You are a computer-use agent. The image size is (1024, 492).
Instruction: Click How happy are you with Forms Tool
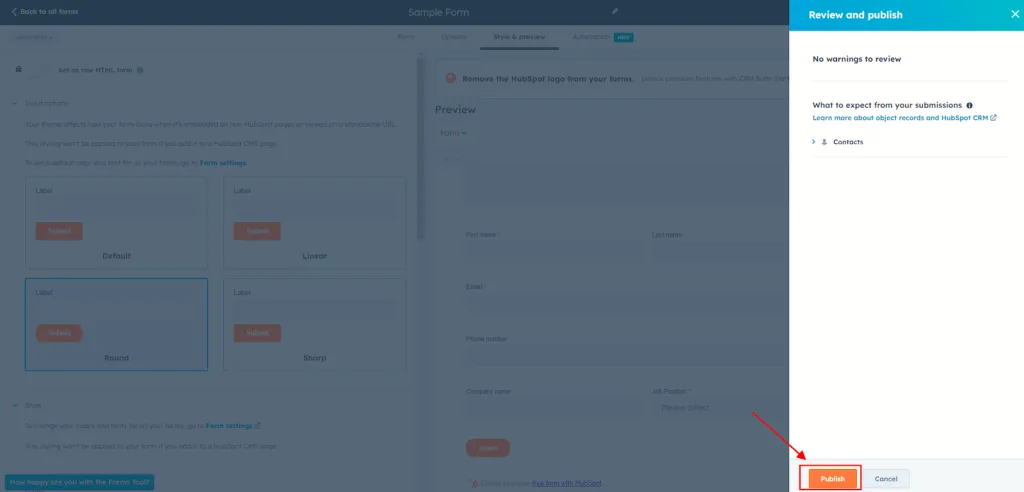click(x=80, y=483)
